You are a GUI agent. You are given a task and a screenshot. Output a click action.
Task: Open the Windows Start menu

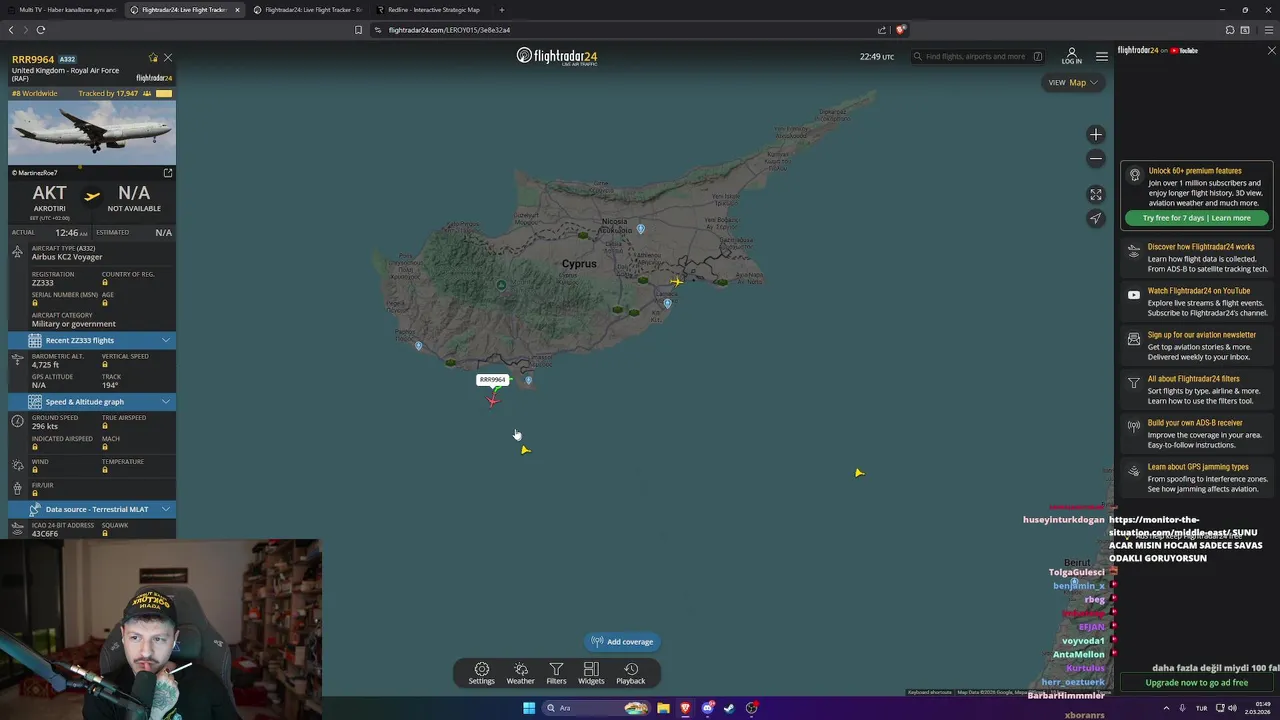(x=528, y=708)
